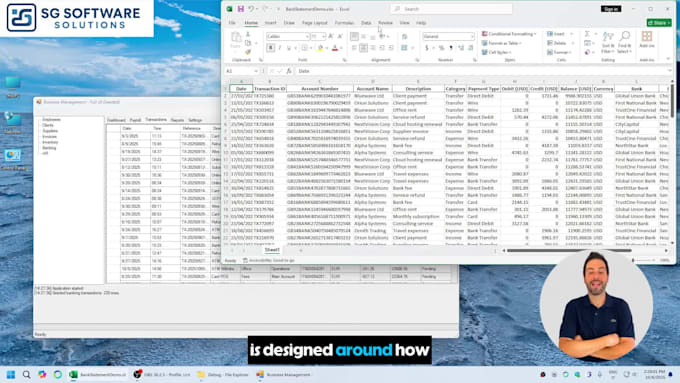The height and width of the screenshot is (383, 680).
Task: Open the Format cells menu
Action: [x=559, y=52]
